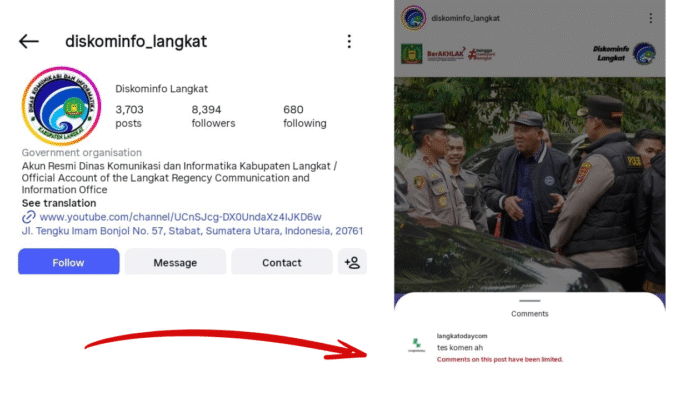Image resolution: width=700 pixels, height=400 pixels.
Task: Tap the Comments heading
Action: pos(529,314)
